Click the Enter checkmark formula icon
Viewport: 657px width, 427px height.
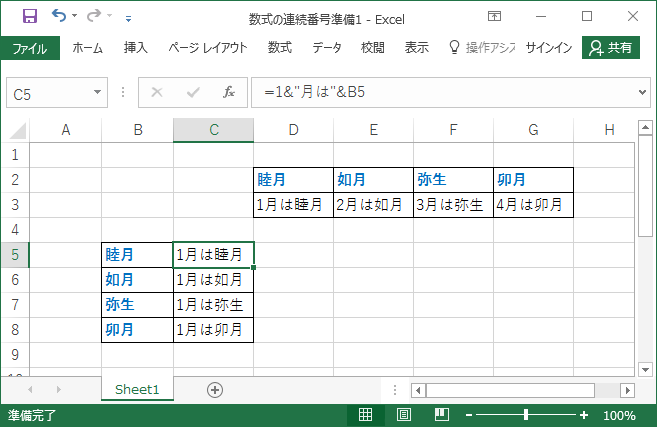(193, 92)
